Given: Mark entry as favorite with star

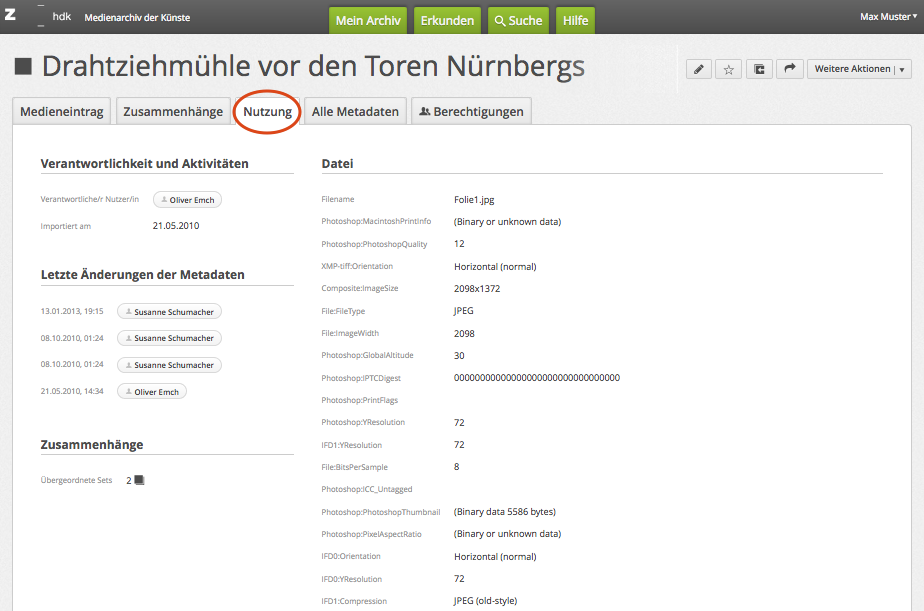Looking at the screenshot, I should point(729,69).
